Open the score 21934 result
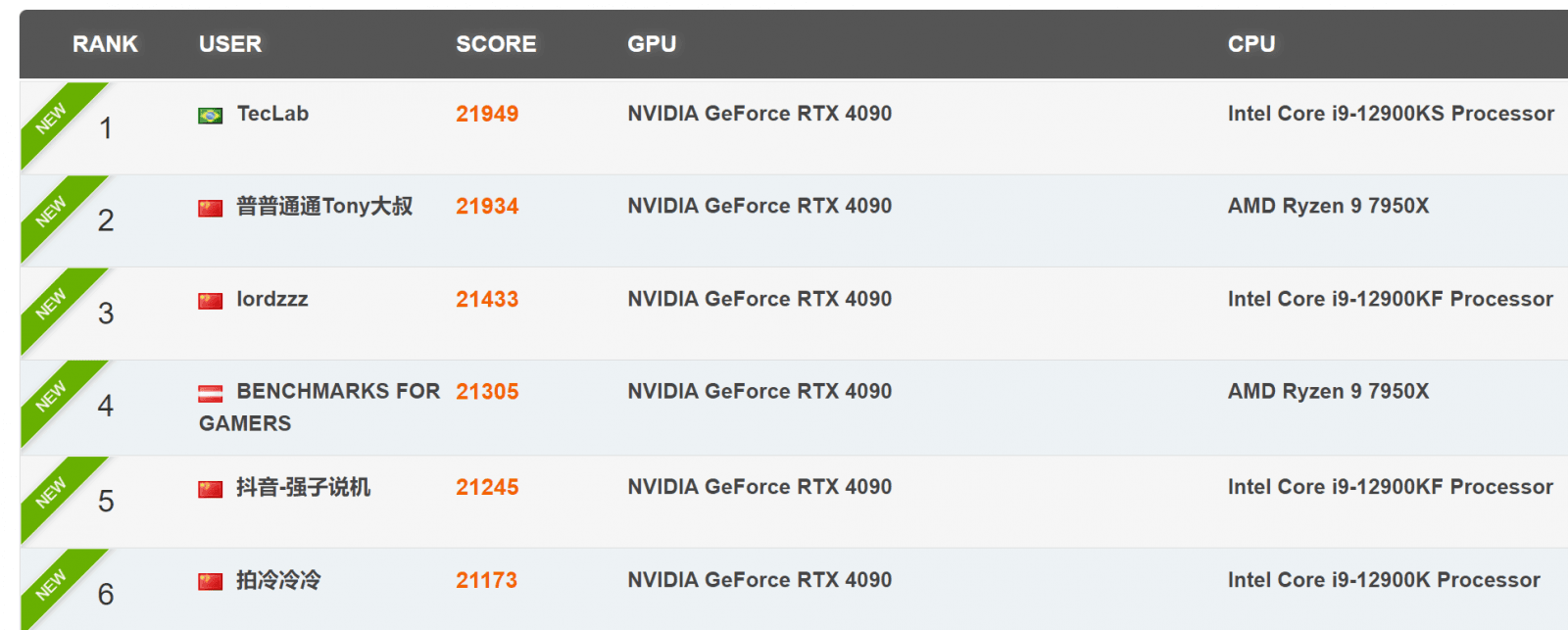Viewport: 1568px width, 630px height. [487, 207]
